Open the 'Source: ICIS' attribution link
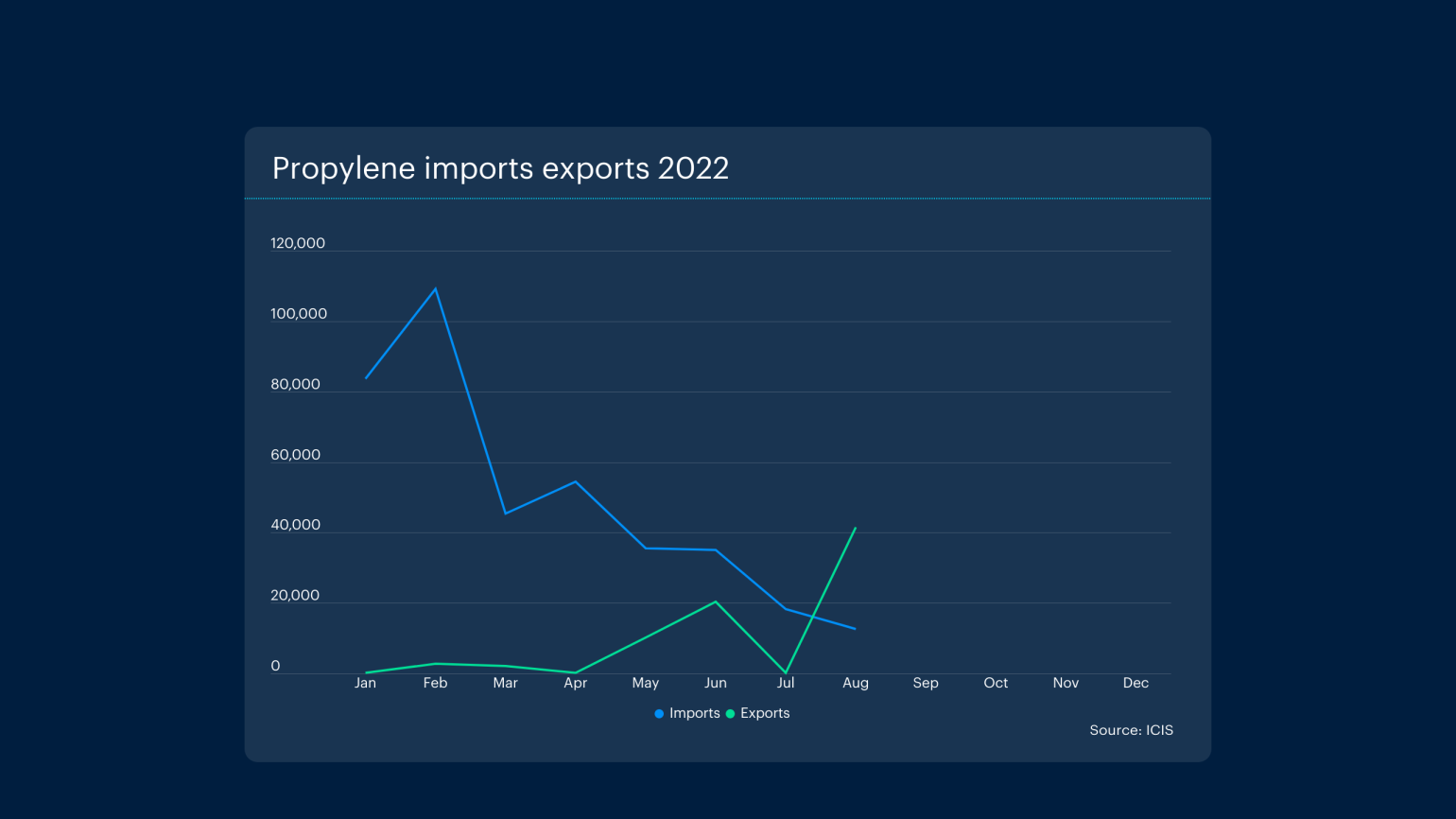Screen dimensions: 1456x819 click(x=1131, y=730)
